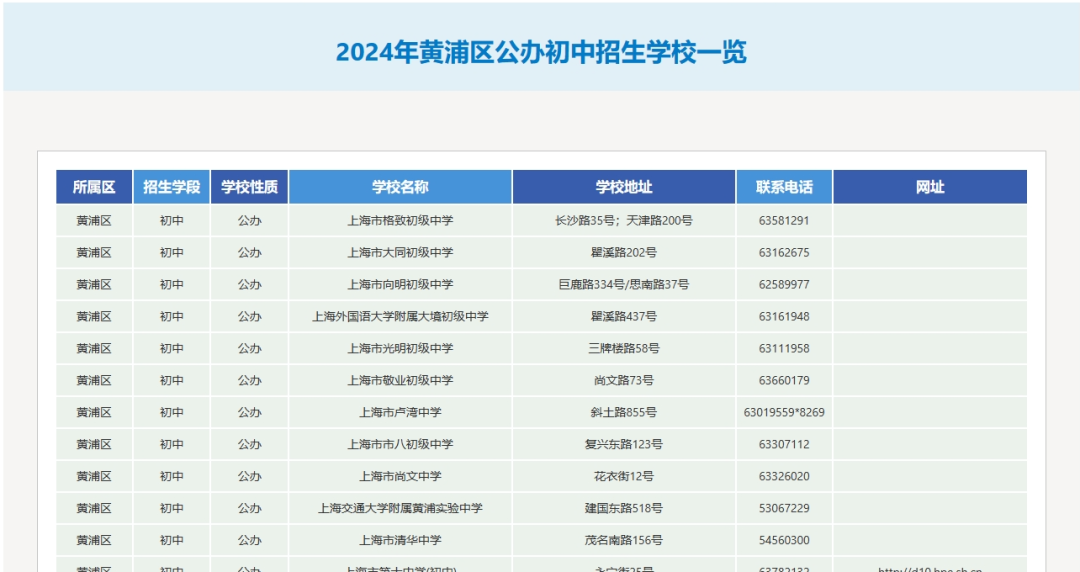This screenshot has width=1080, height=572.
Task: Click phone number 54560300
Action: tap(784, 540)
